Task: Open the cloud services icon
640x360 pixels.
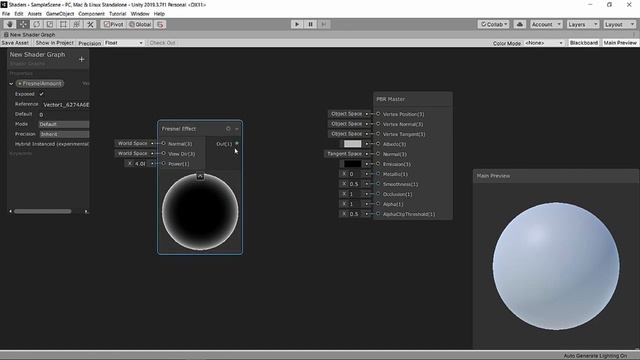Action: [x=520, y=24]
